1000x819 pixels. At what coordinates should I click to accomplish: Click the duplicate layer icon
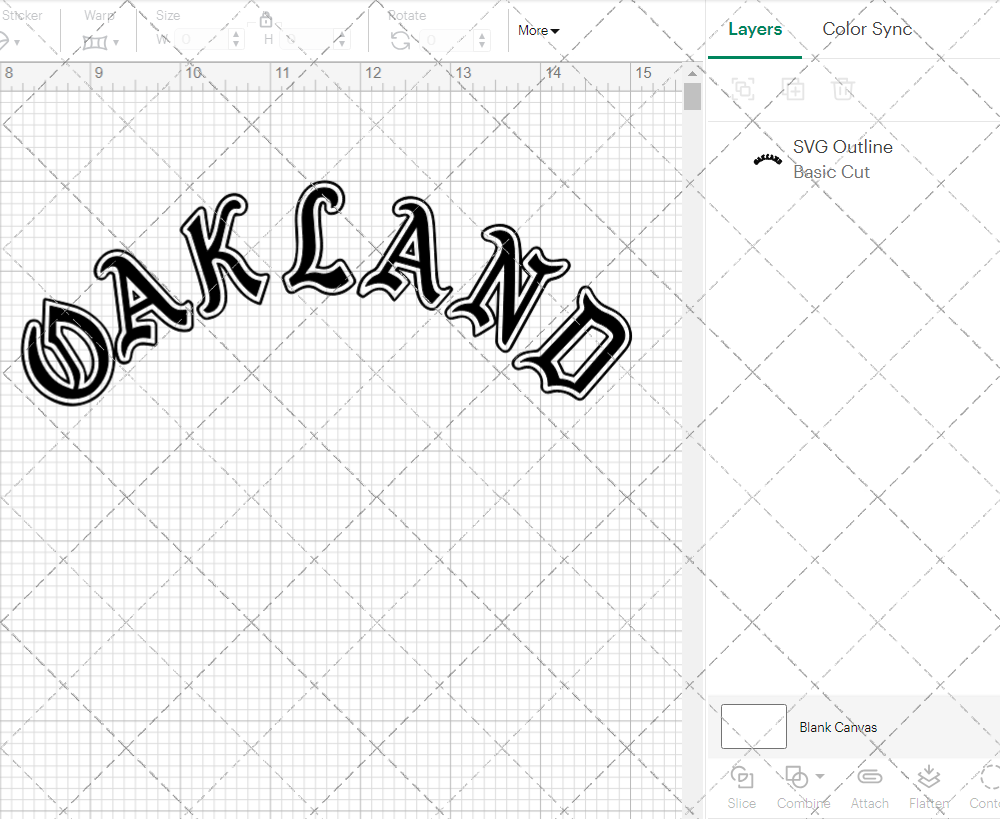pyautogui.click(x=794, y=89)
